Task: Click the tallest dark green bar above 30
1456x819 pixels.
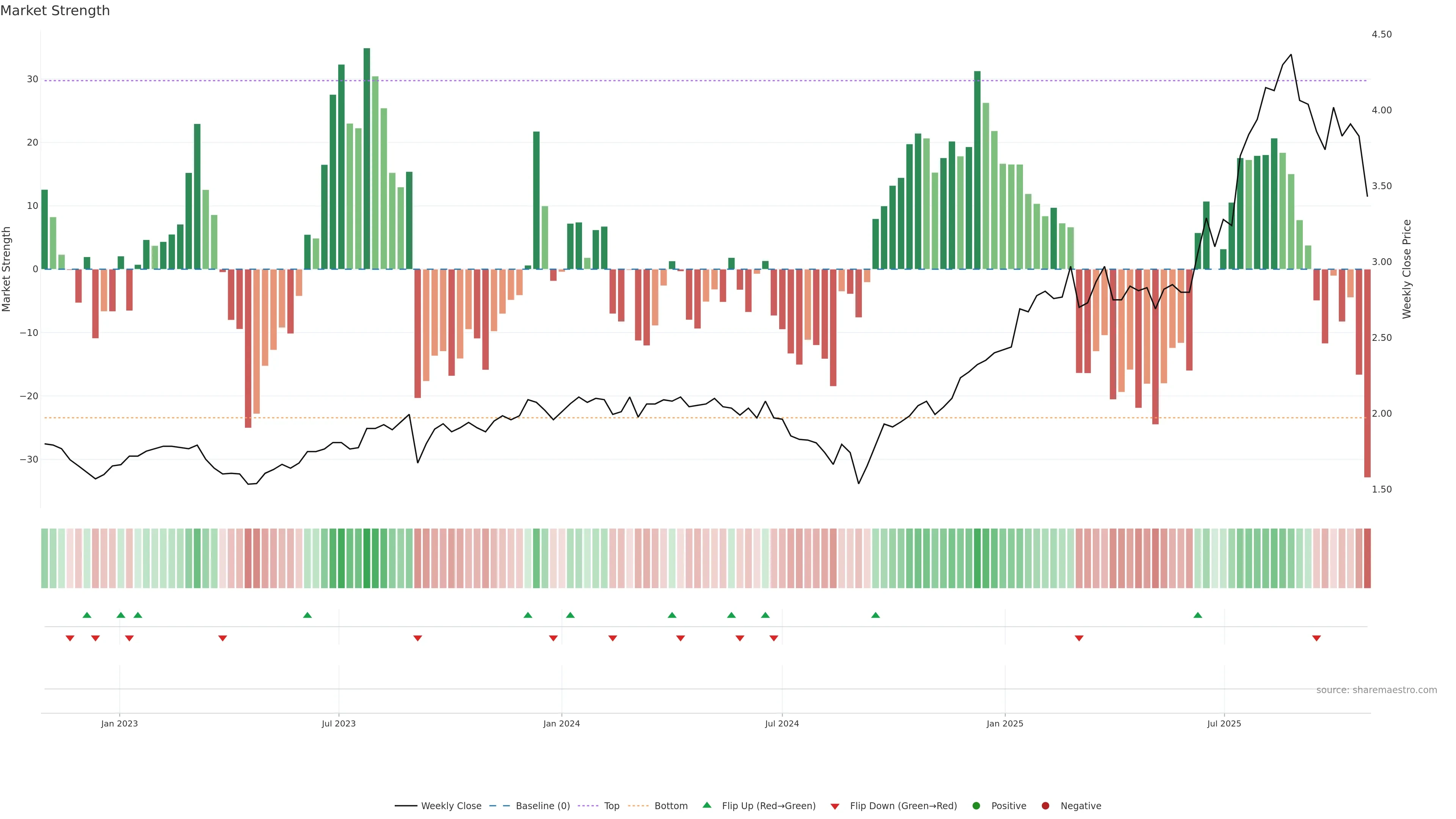Action: 367,158
